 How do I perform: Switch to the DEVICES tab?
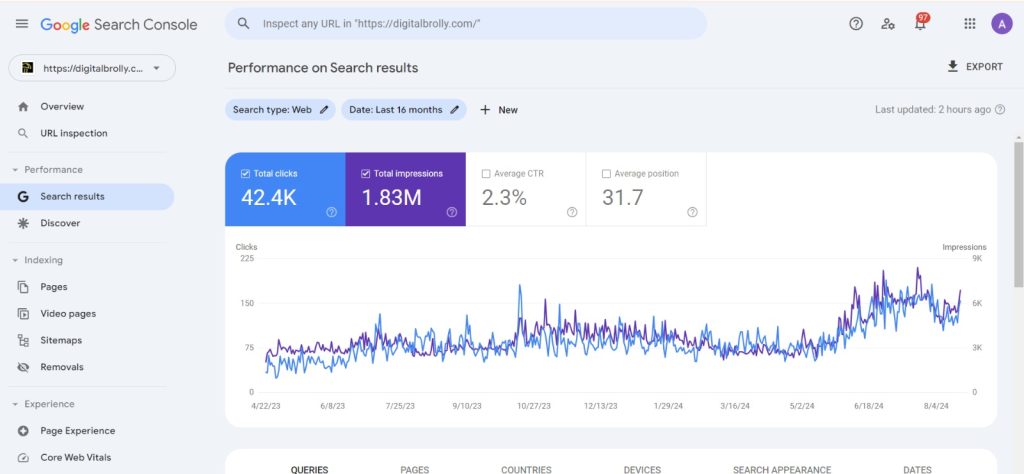(642, 469)
